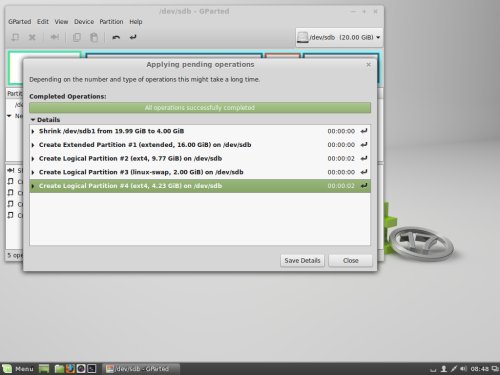Screen dimensions: 500x375
Task: Select Create Logical Partition #3 linux-swap text
Action: (x=141, y=172)
